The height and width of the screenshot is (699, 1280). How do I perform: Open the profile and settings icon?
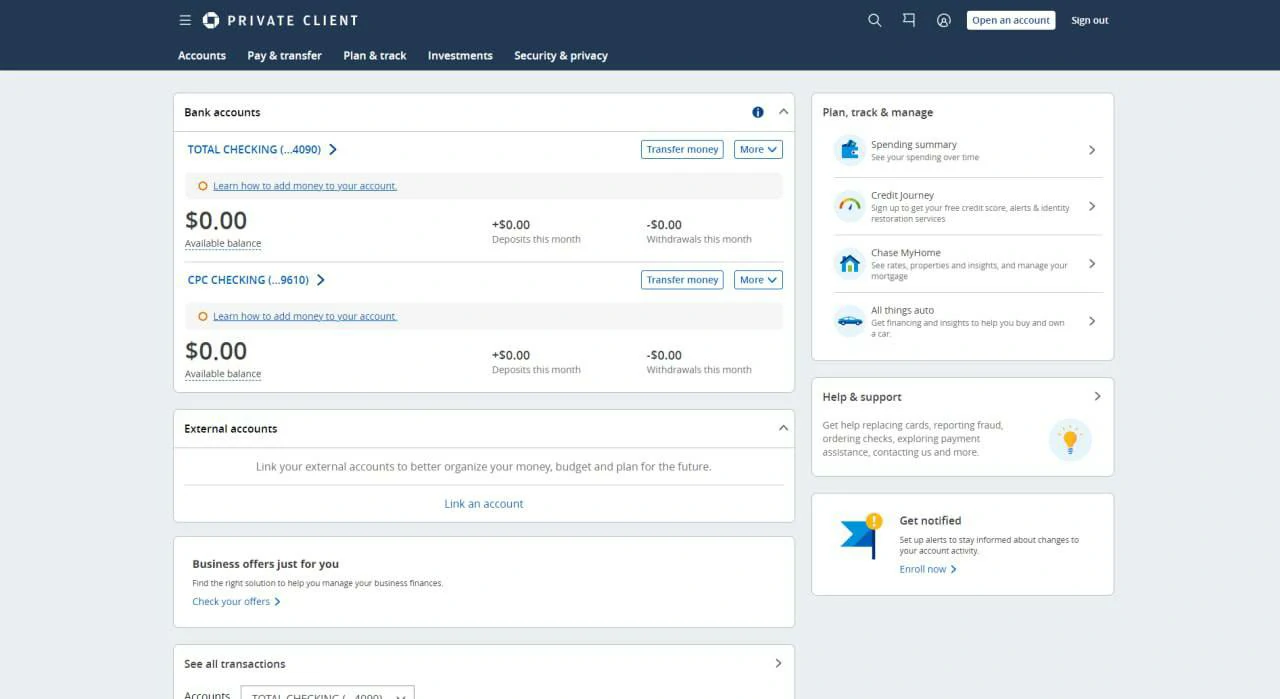pos(943,20)
